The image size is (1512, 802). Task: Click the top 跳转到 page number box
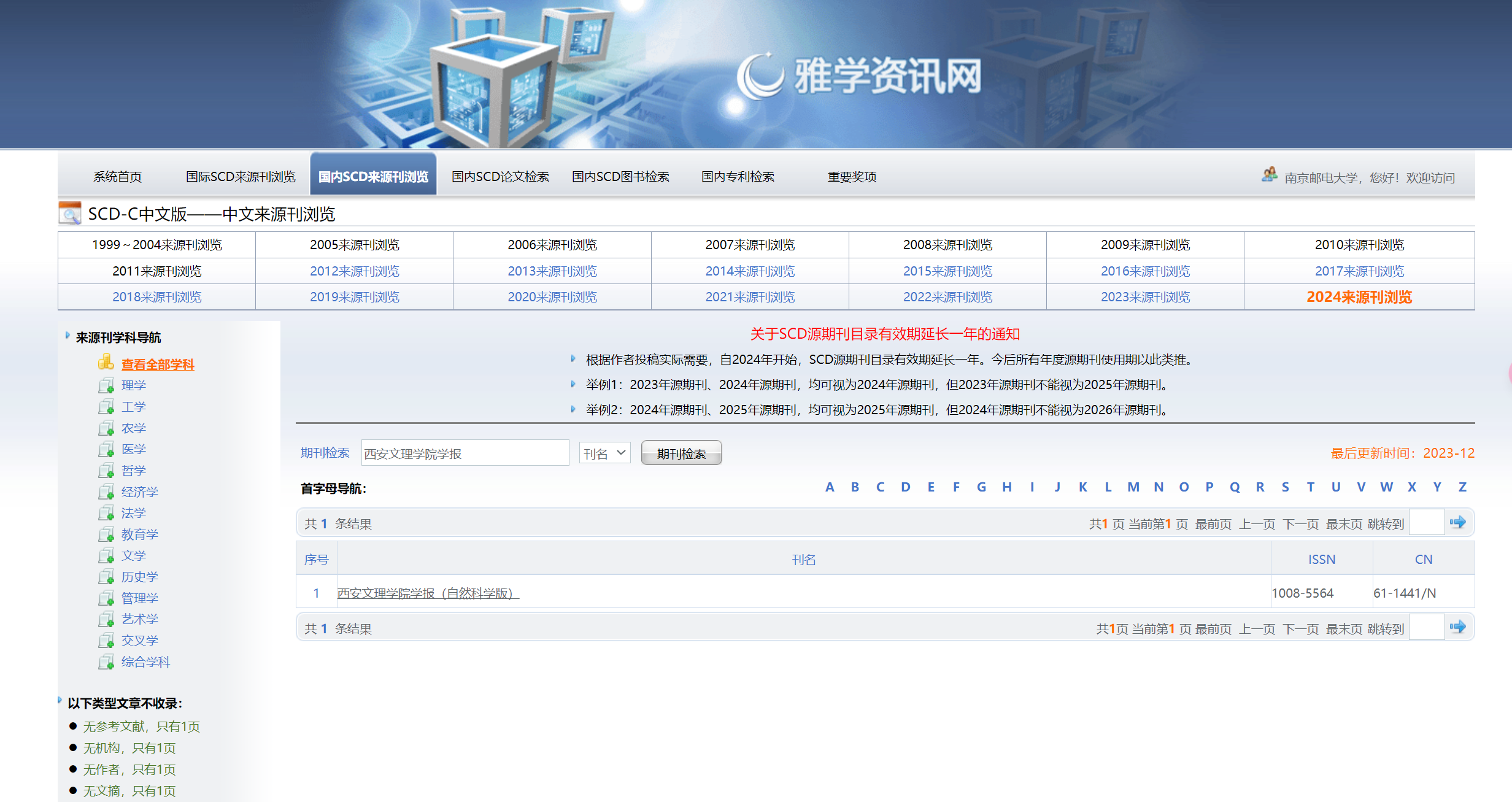(1426, 523)
